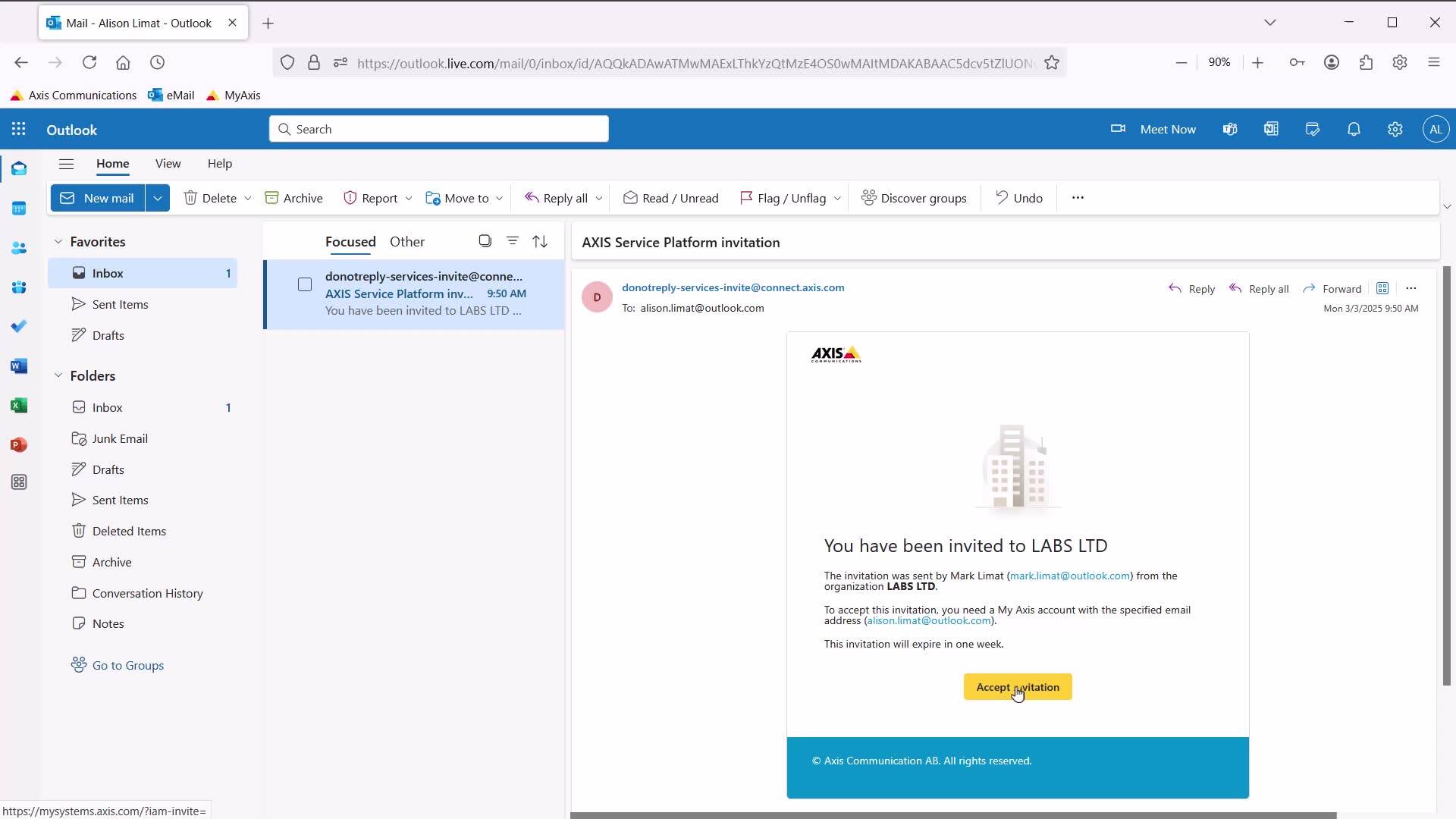The width and height of the screenshot is (1456, 819).
Task: Switch to the Other inbox tab
Action: 407,242
